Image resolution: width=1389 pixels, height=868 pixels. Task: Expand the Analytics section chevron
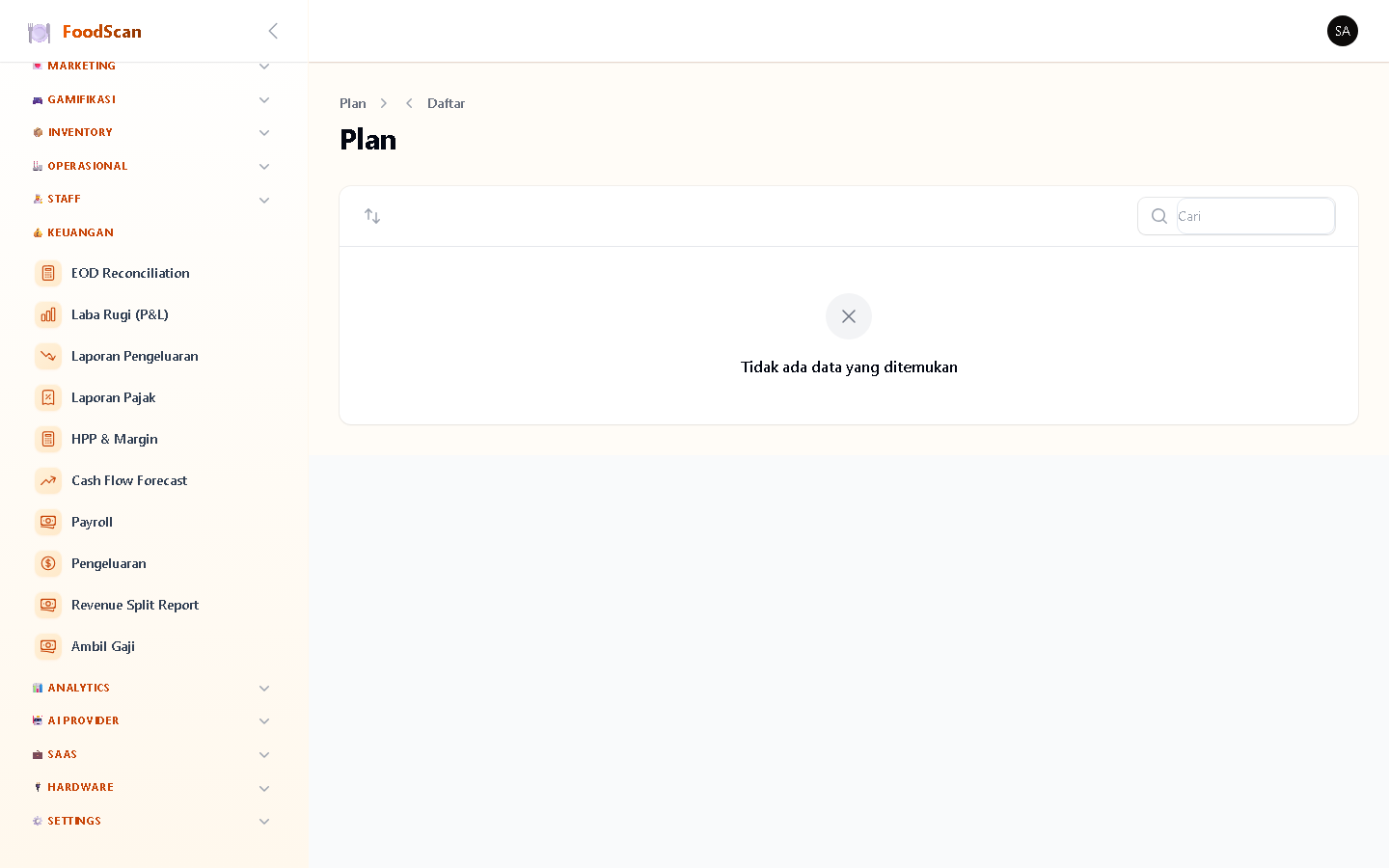click(x=264, y=689)
